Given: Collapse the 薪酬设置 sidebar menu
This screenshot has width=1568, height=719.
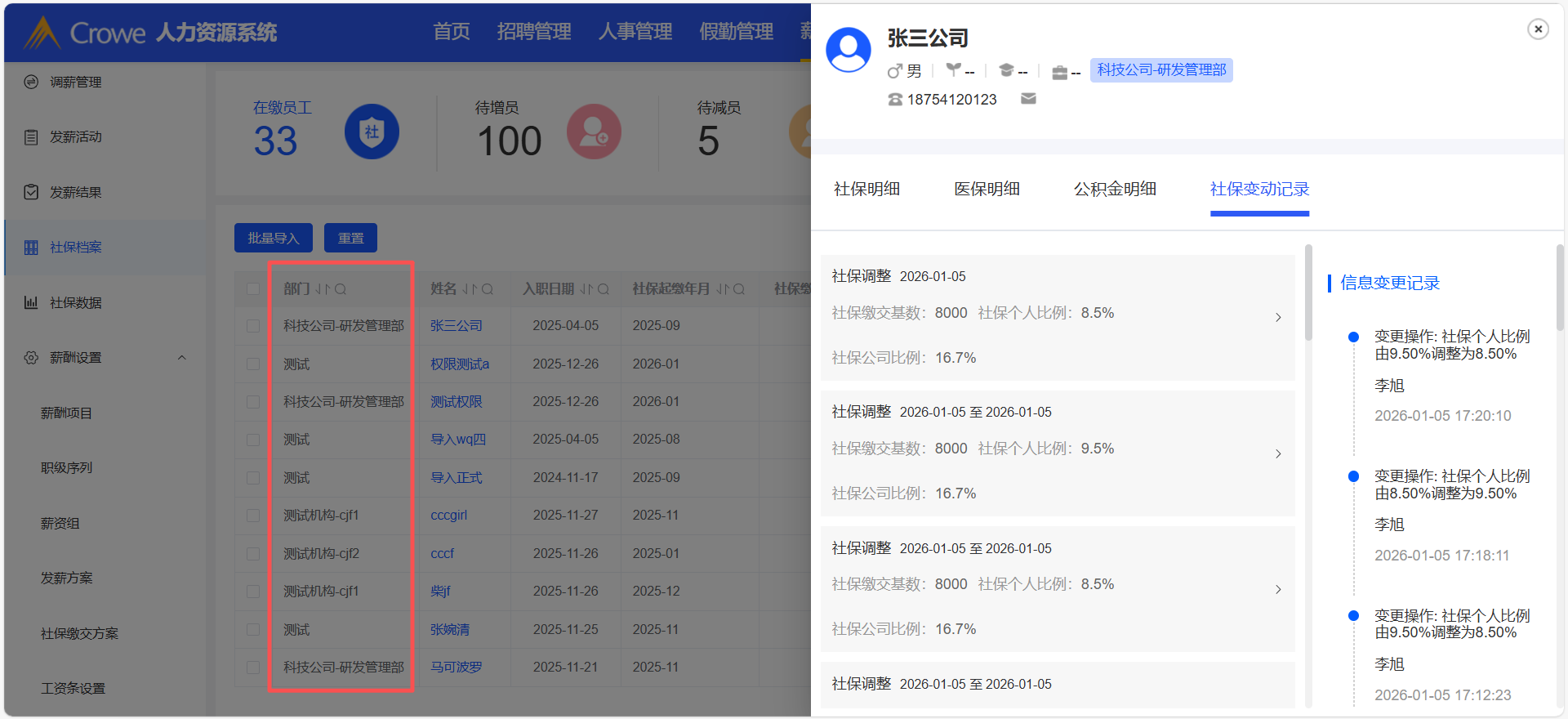Looking at the screenshot, I should pos(182,358).
